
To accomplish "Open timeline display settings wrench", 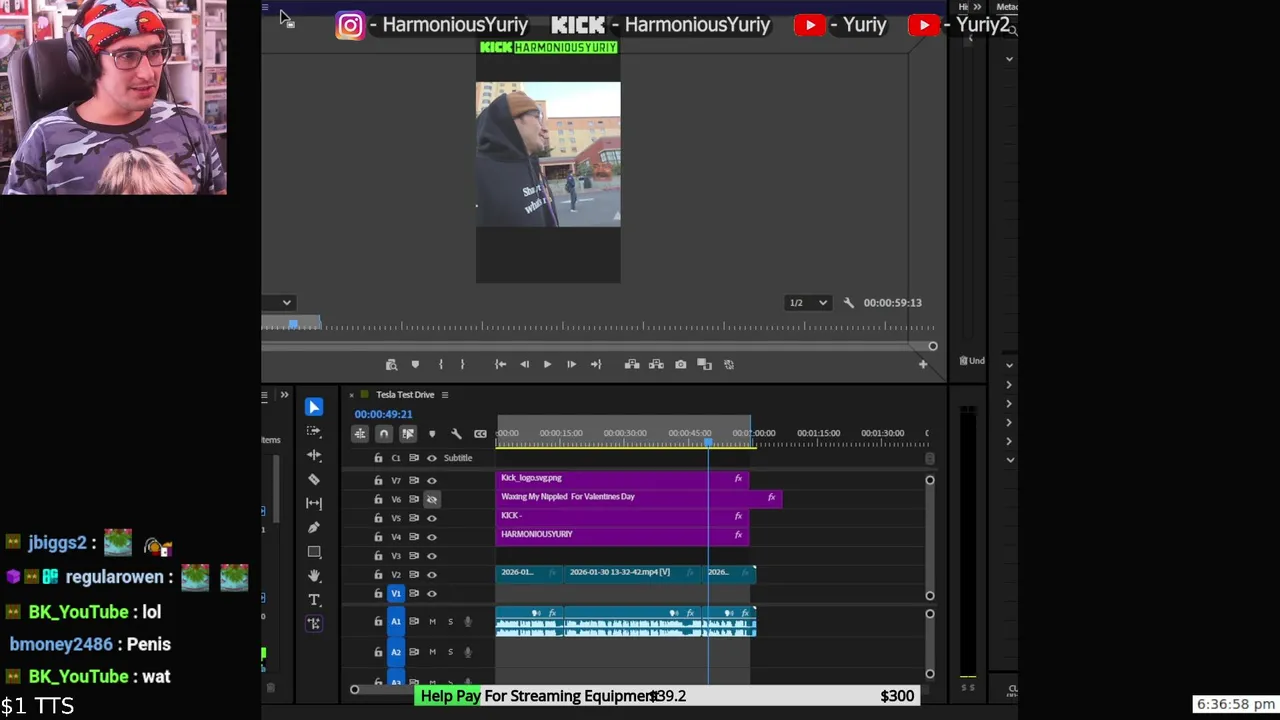I will click(456, 433).
